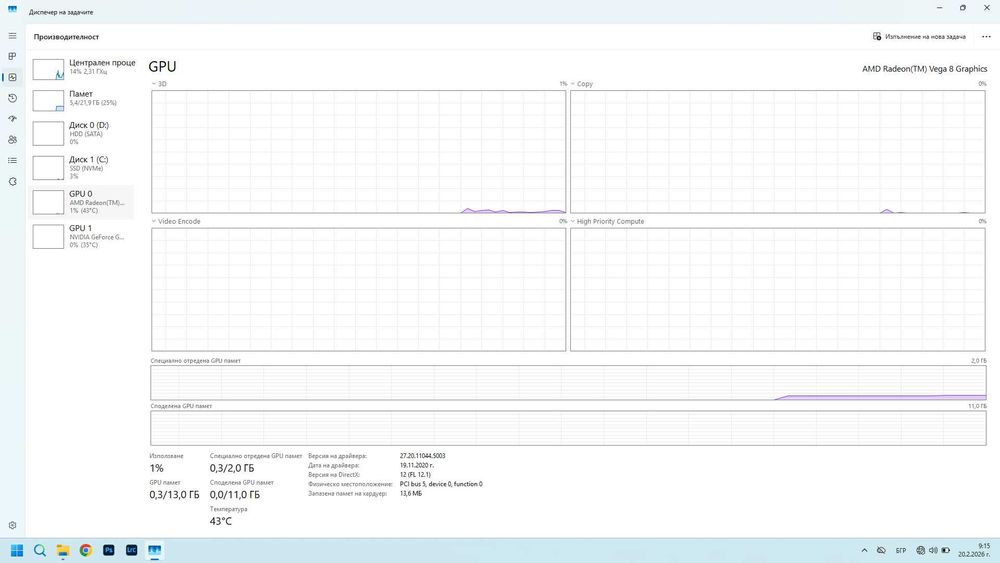Image resolution: width=1000 pixels, height=563 pixels.
Task: Click the Памет mini graph thumbnail
Action: pyautogui.click(x=48, y=101)
